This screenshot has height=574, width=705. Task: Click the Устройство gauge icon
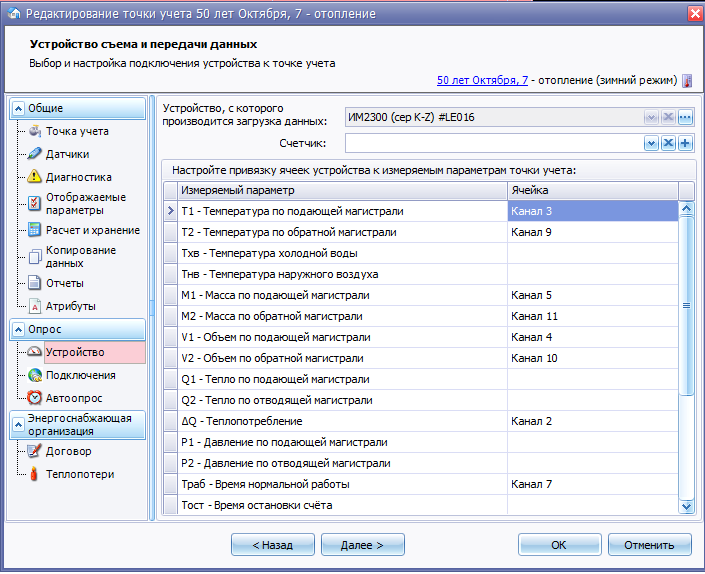point(34,352)
